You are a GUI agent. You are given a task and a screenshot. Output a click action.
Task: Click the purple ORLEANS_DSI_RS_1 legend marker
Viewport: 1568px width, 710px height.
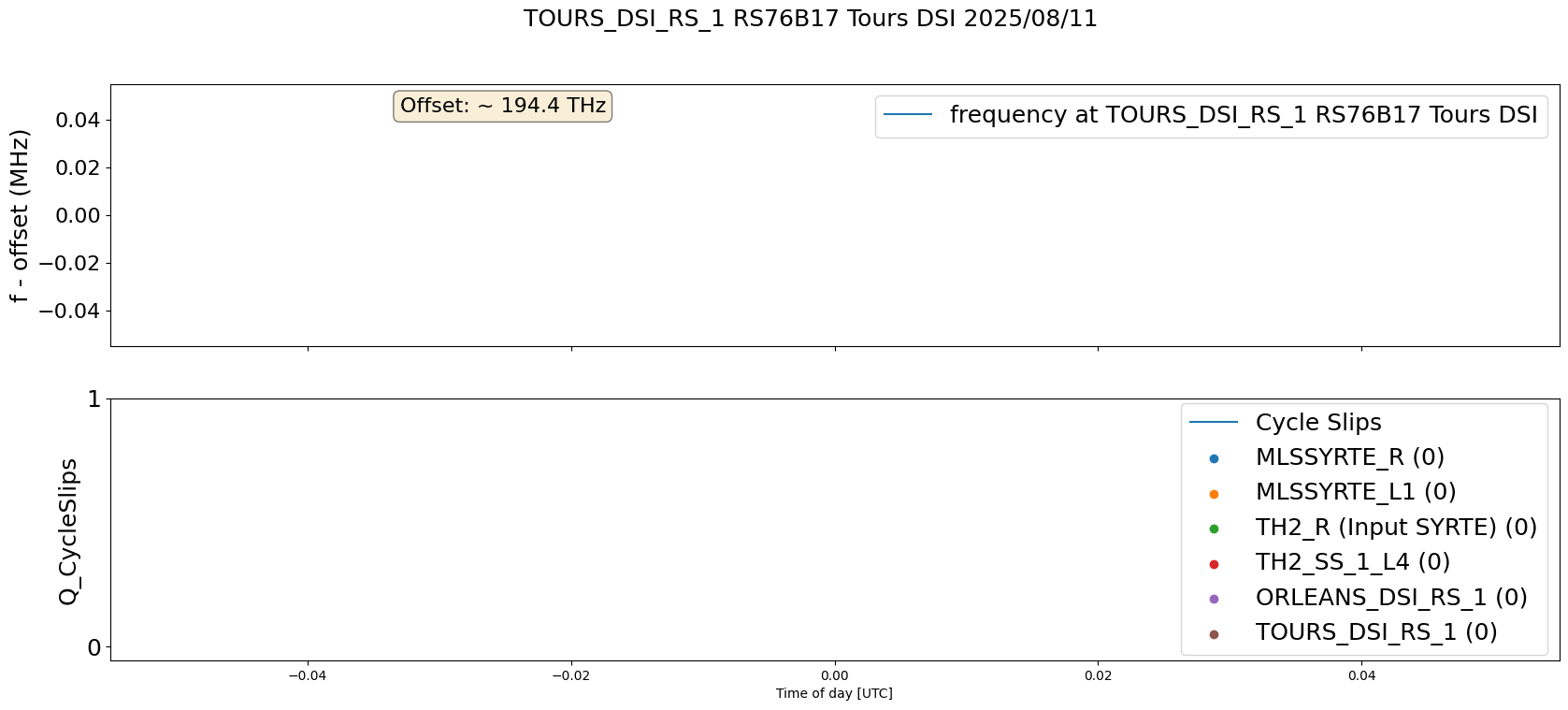click(1214, 599)
